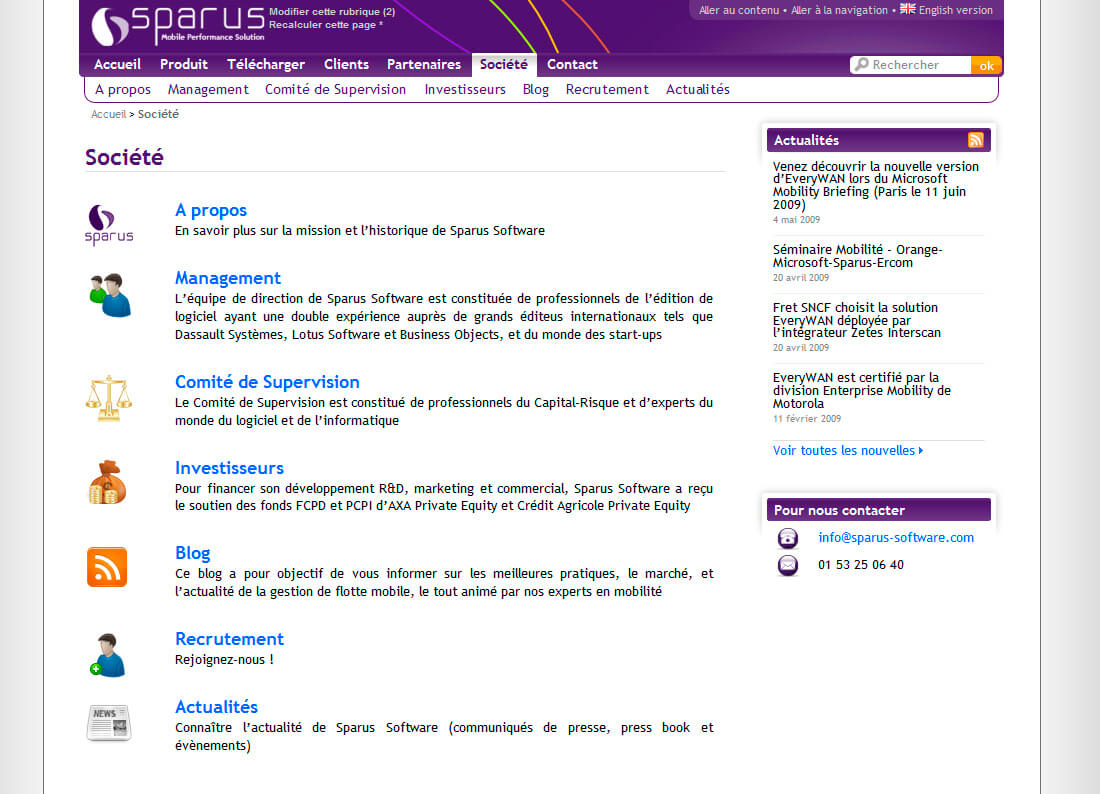Click the UK flag icon for English version
This screenshot has height=794, width=1100.
point(908,9)
